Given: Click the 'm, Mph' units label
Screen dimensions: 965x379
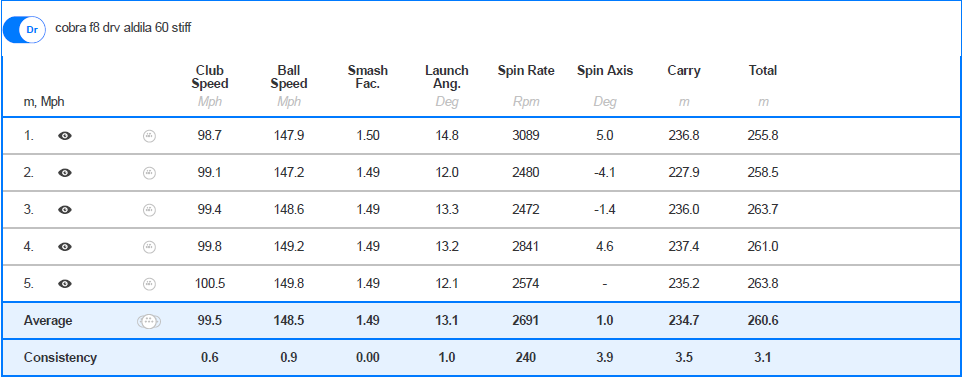Looking at the screenshot, I should coord(44,102).
